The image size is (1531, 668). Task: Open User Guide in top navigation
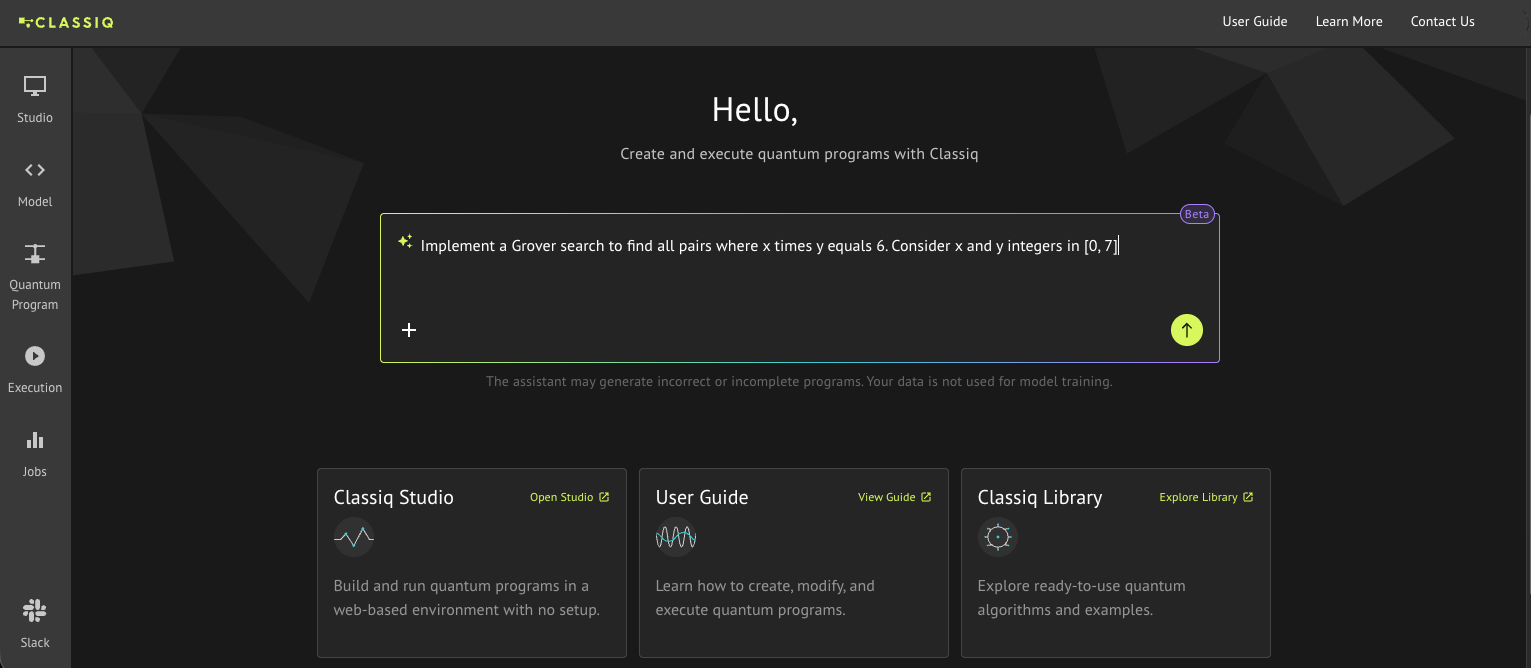tap(1255, 21)
